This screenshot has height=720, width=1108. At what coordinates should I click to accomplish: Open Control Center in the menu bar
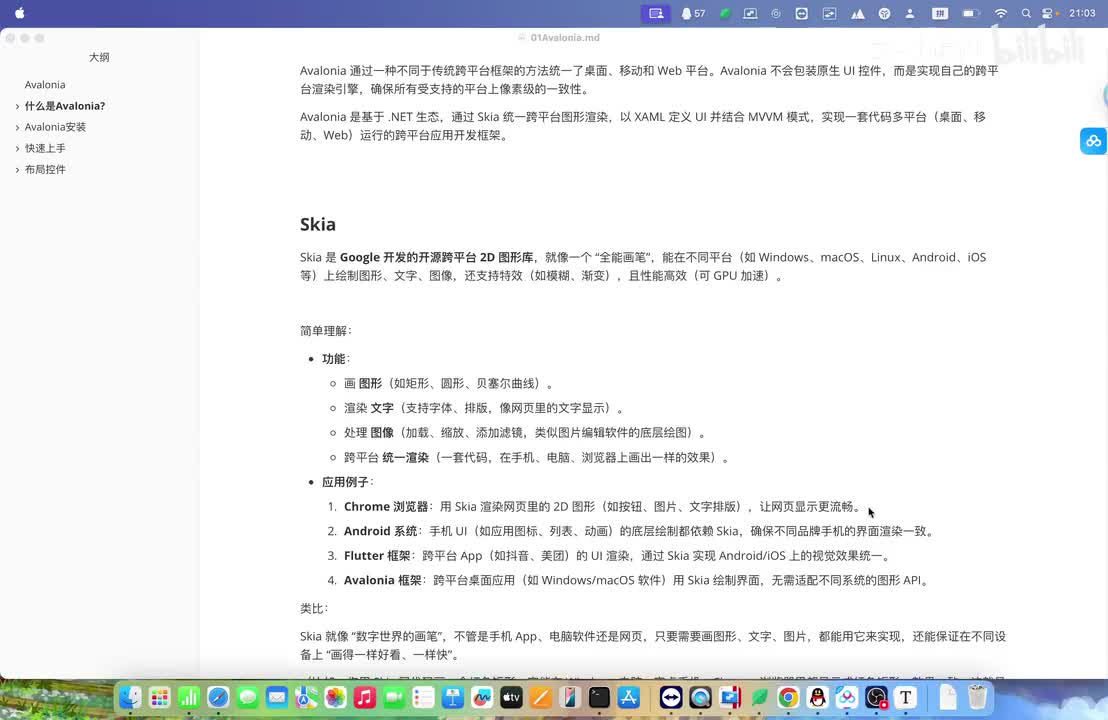pyautogui.click(x=1049, y=13)
